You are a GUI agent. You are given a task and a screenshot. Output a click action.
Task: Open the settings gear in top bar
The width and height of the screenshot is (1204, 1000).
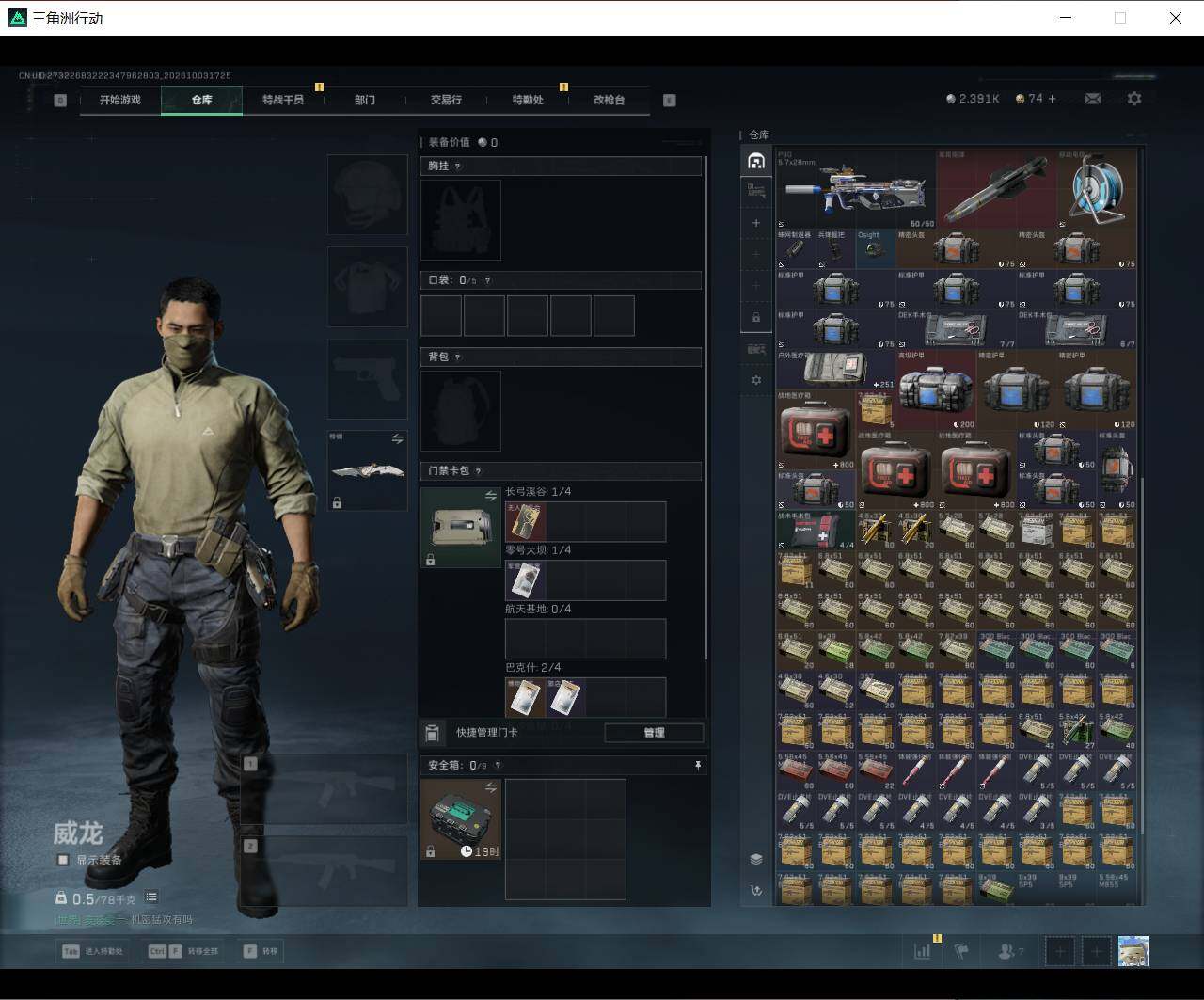pyautogui.click(x=1134, y=99)
